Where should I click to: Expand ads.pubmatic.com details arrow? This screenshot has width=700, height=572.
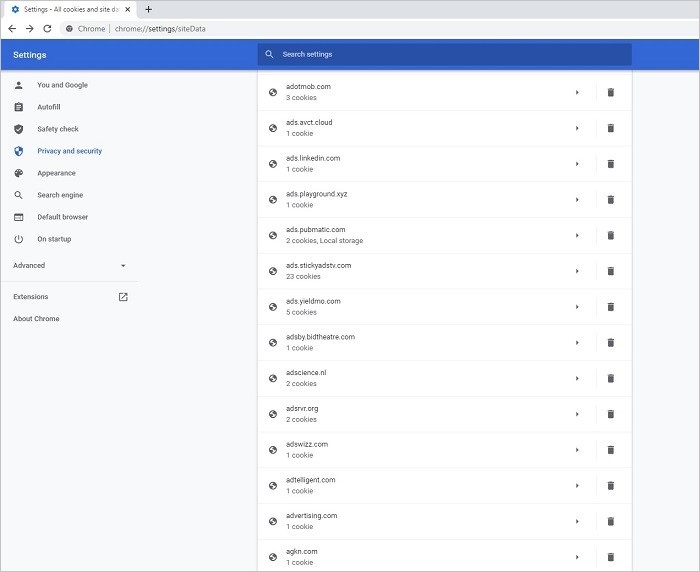pos(577,235)
